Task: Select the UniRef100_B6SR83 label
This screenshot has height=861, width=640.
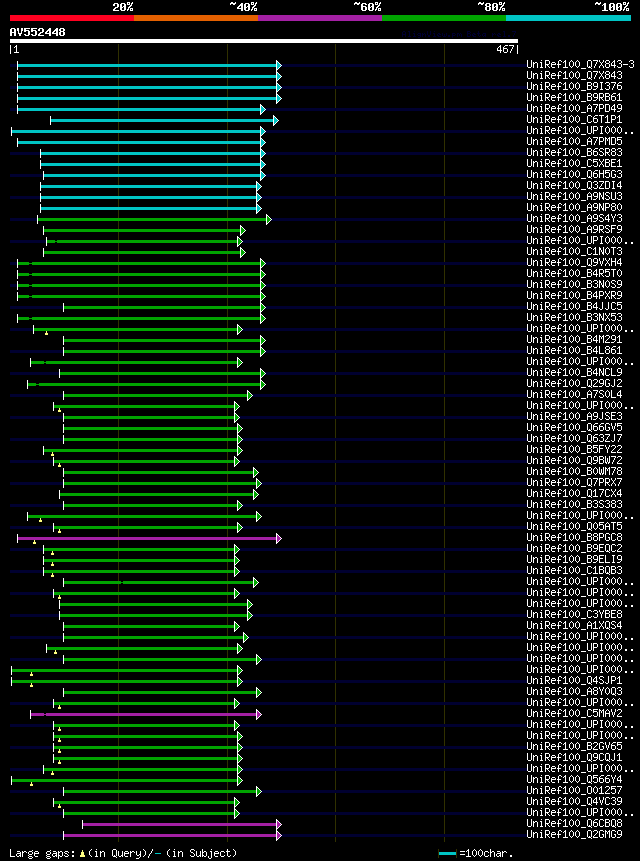Action: [x=575, y=153]
